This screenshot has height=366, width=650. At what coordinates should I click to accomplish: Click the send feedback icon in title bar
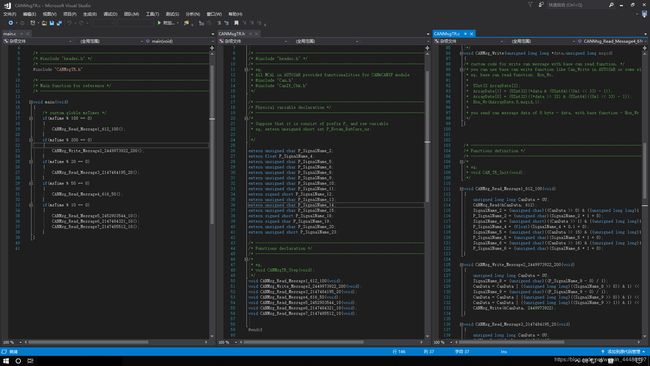point(541,5)
